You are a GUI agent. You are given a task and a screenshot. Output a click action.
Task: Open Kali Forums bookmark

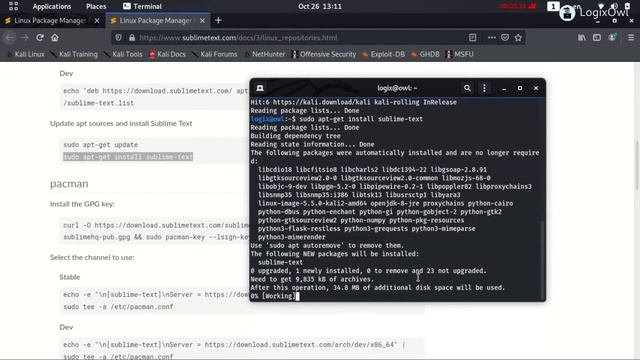pyautogui.click(x=214, y=54)
